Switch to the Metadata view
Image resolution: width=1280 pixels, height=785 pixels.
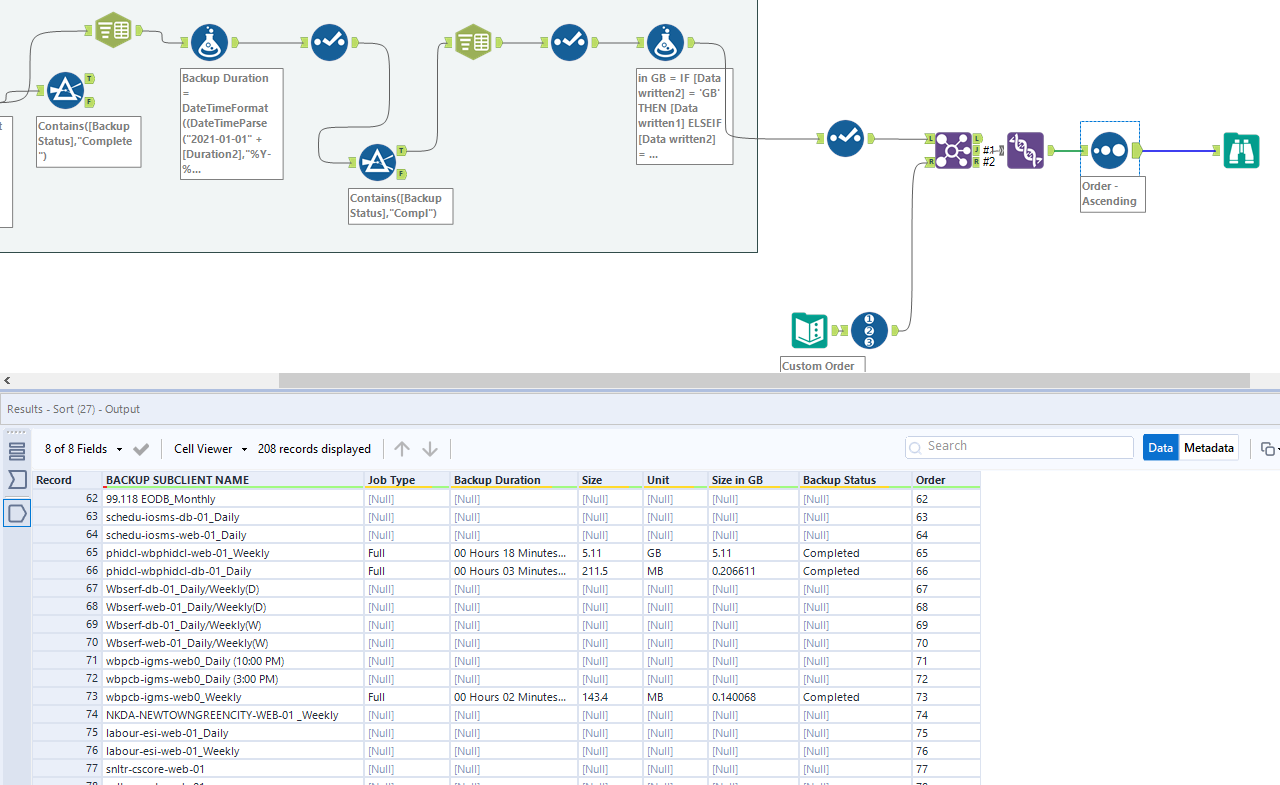click(x=1208, y=448)
